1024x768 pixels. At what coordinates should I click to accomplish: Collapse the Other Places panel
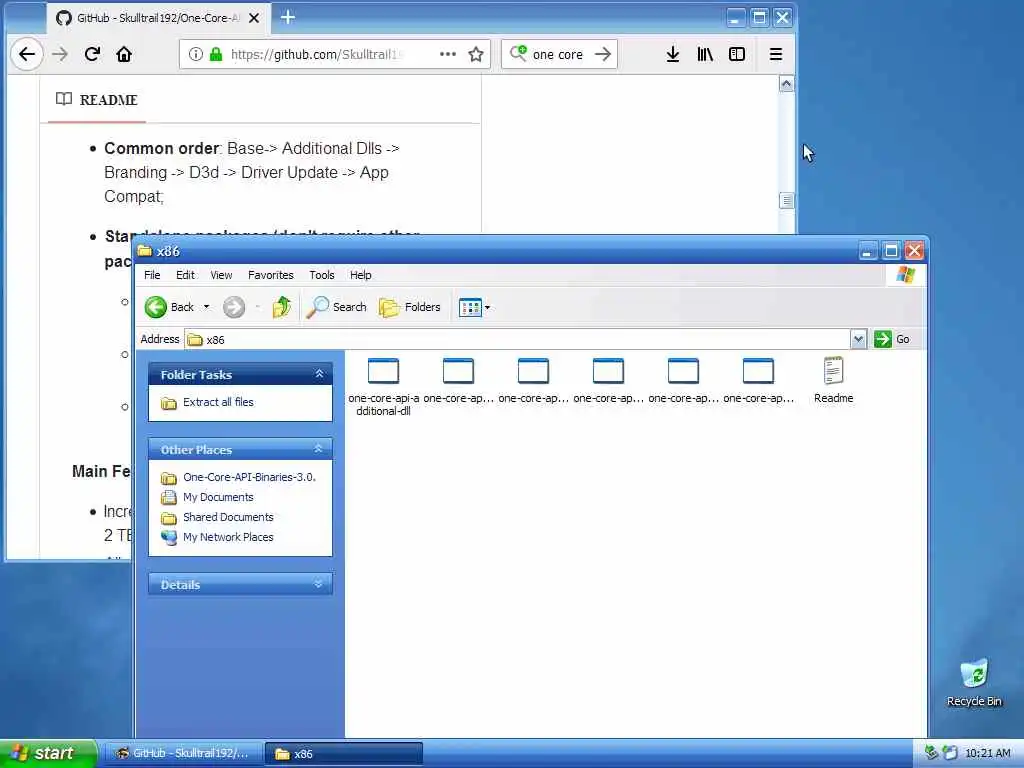[x=319, y=449]
